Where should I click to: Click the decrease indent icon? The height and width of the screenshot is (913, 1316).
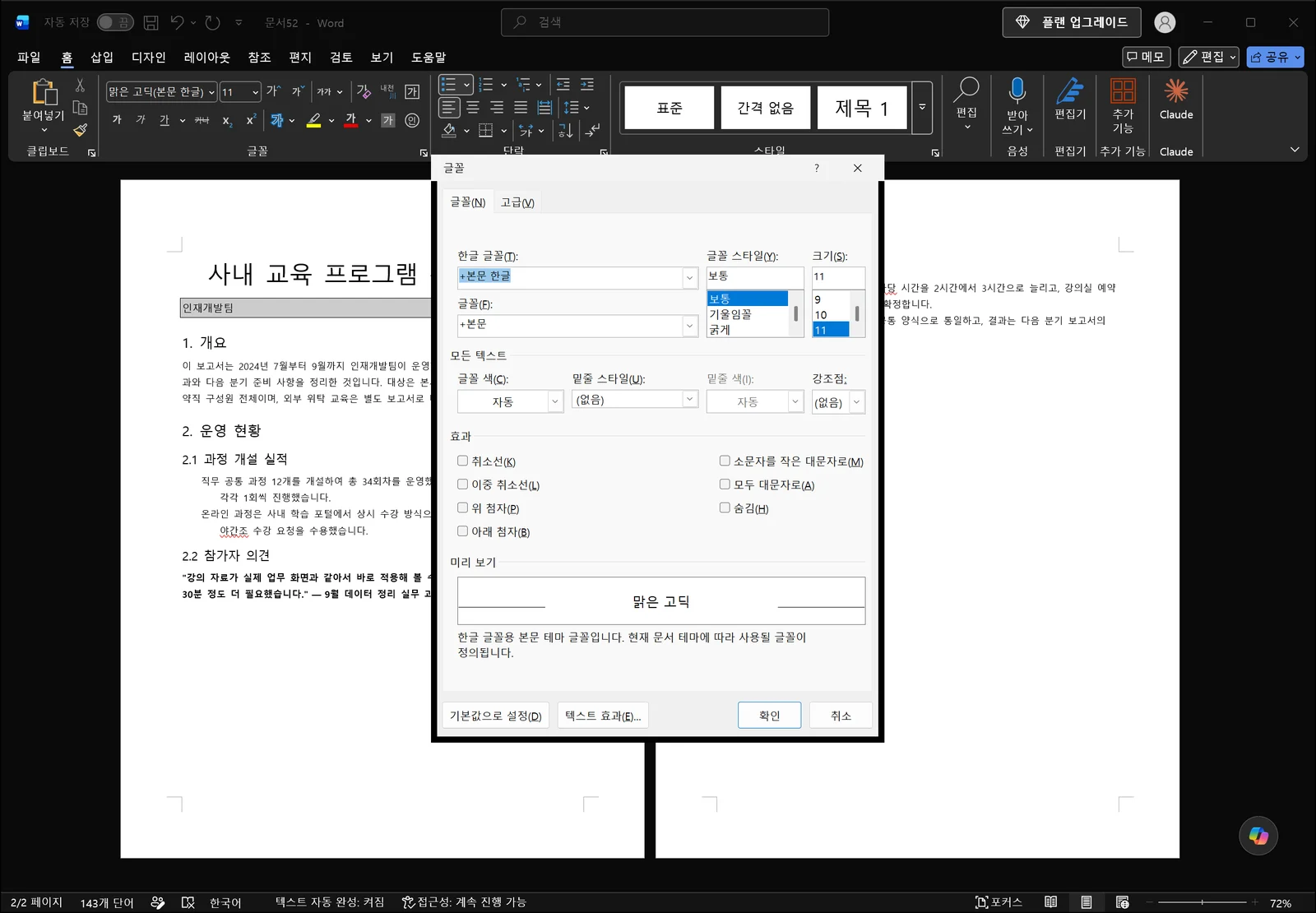[x=563, y=84]
